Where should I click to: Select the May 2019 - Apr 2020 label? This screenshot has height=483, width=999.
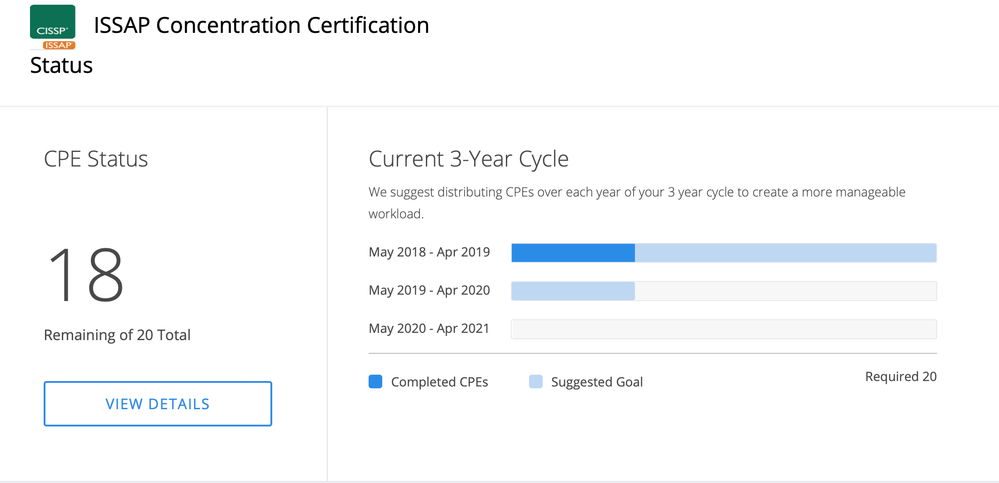pyautogui.click(x=429, y=290)
